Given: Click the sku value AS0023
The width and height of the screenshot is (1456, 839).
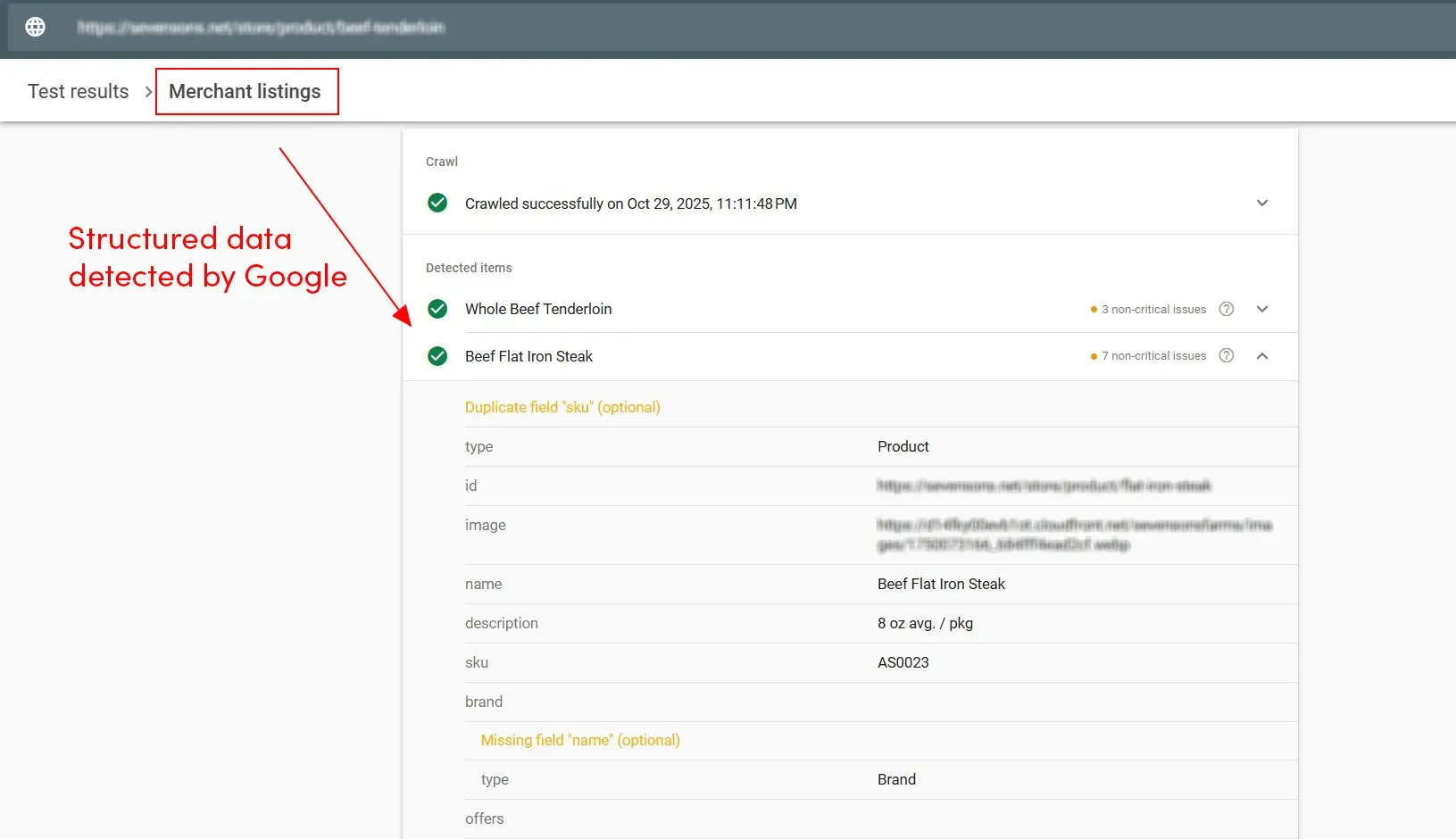Looking at the screenshot, I should 903,662.
